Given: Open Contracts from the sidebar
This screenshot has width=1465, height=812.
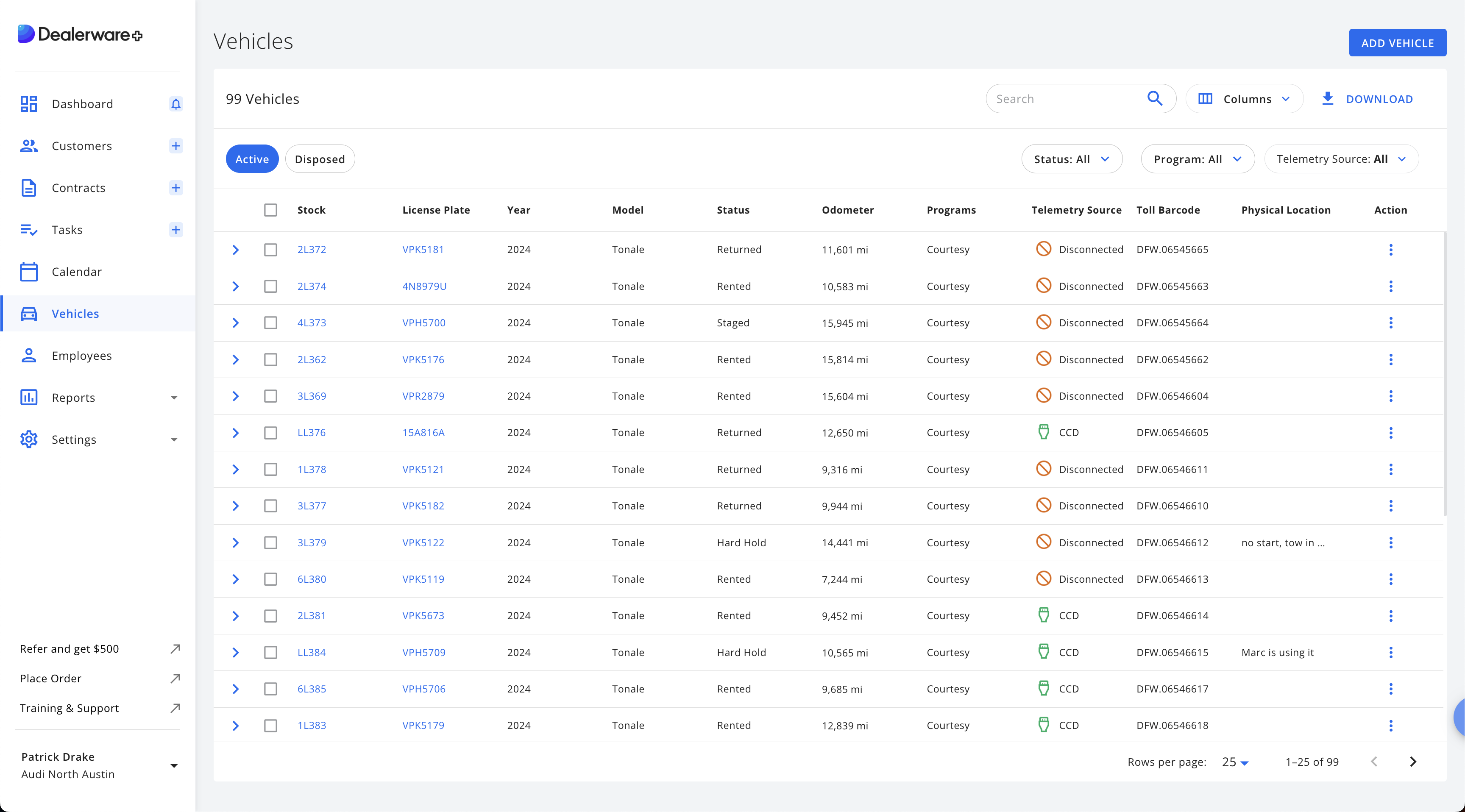Looking at the screenshot, I should [78, 188].
